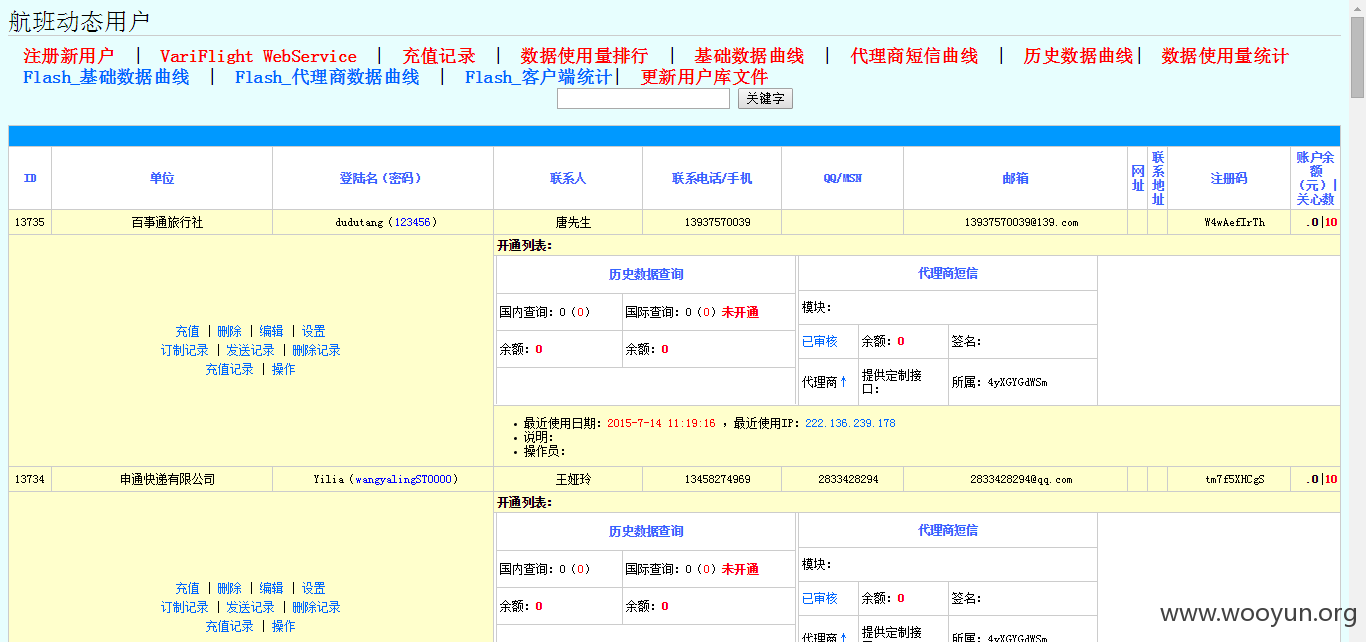
Task: Click 操作 for 百事通旅行社 user
Action: click(x=283, y=369)
